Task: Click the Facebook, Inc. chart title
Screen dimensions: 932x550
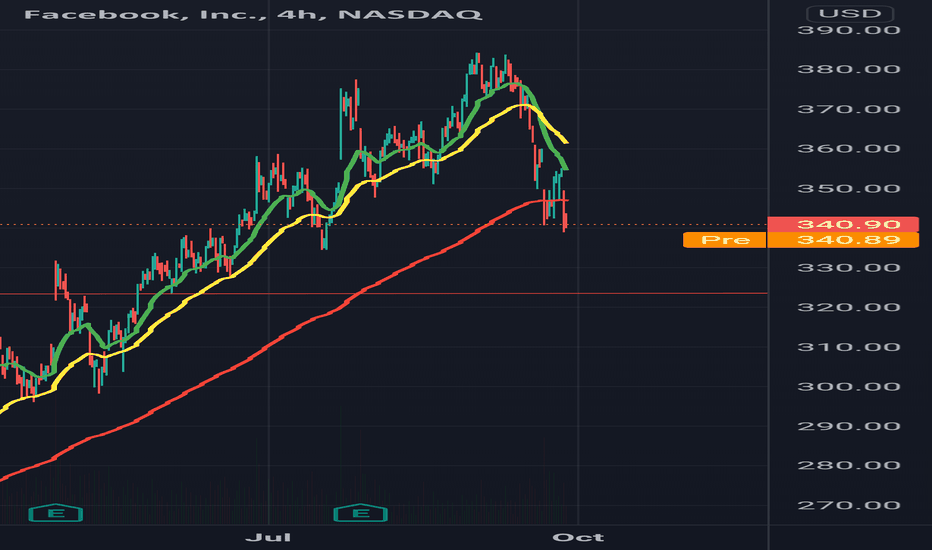Action: 253,14
